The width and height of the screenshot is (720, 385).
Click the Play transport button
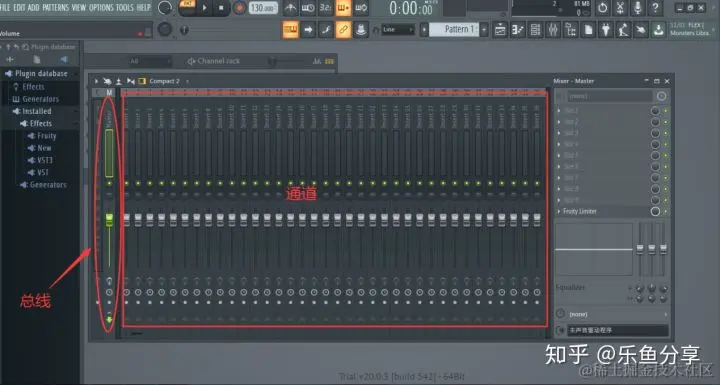205,8
